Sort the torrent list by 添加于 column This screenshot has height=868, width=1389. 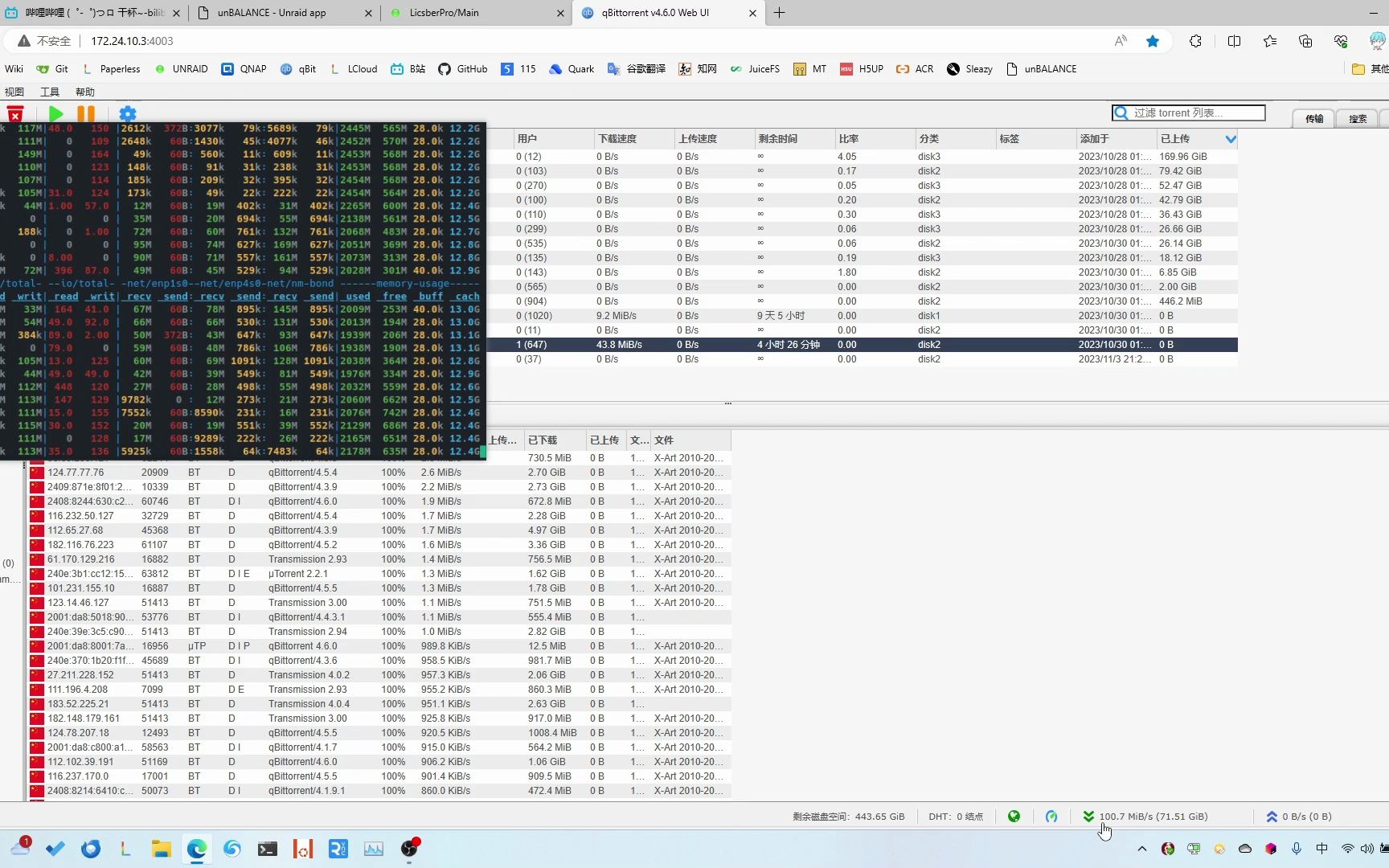click(1117, 139)
